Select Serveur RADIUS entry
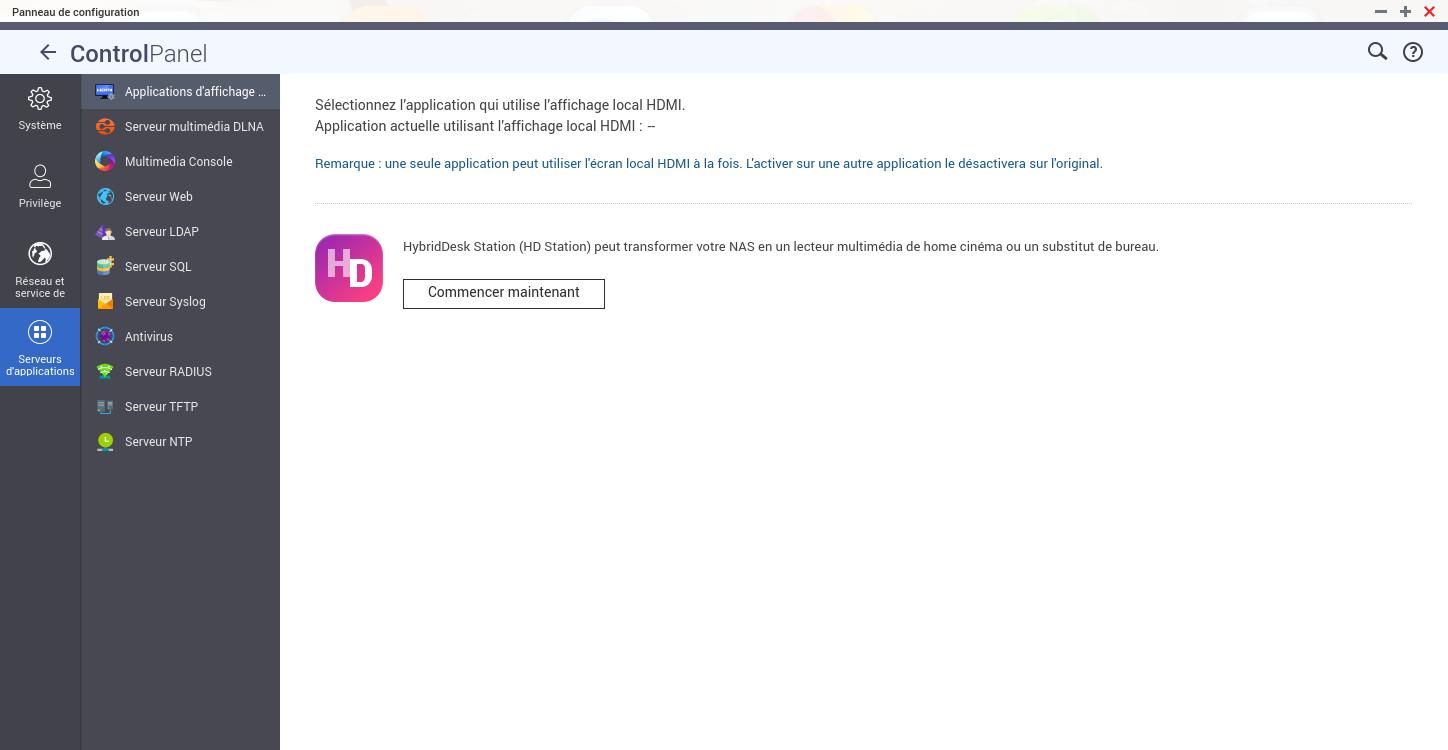 [x=167, y=372]
